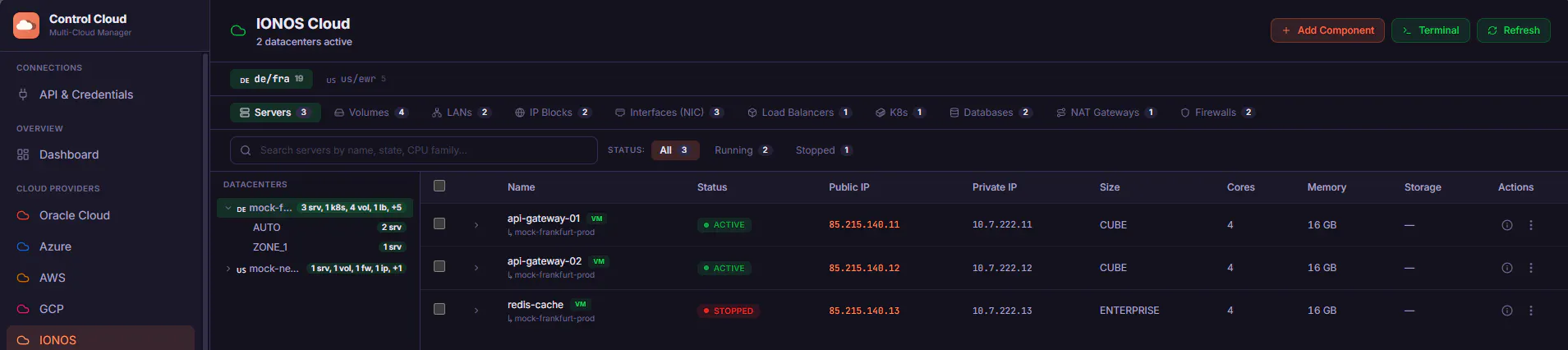The width and height of the screenshot is (1568, 350).
Task: Click the GCP cloud icon
Action: [23, 309]
